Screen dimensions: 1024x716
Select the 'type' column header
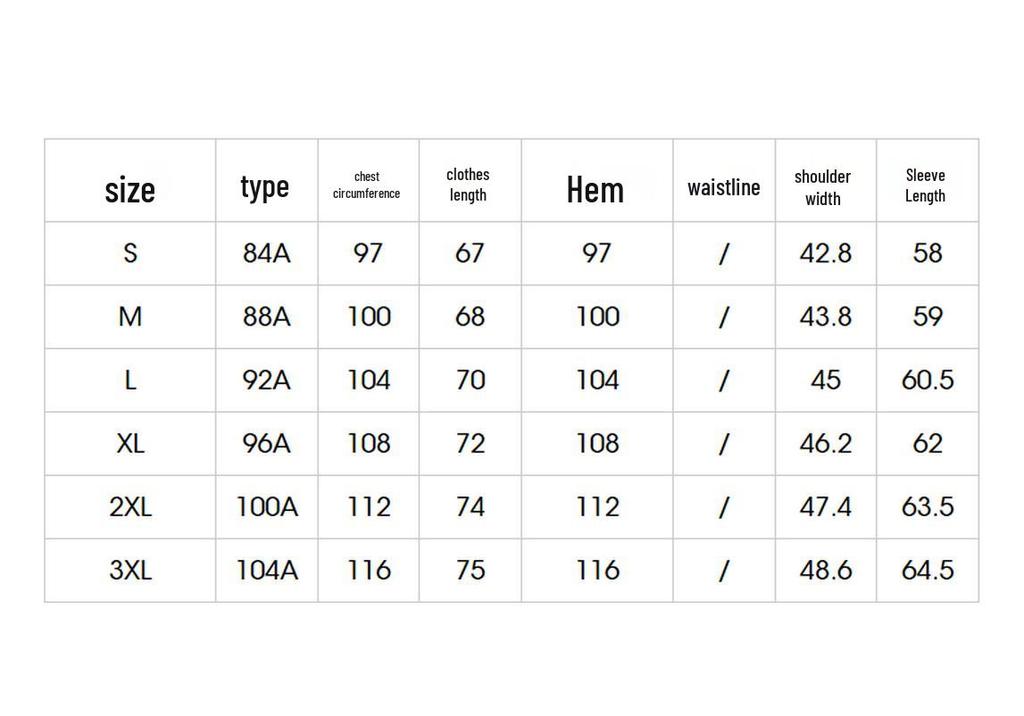[x=264, y=188]
